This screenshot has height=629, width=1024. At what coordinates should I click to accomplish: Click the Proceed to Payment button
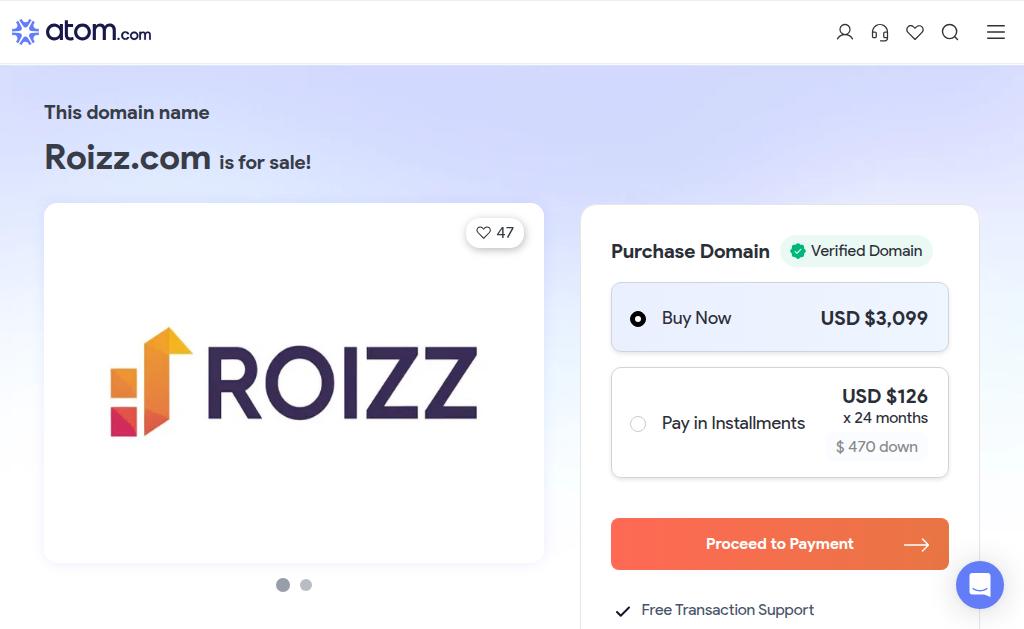coord(779,544)
